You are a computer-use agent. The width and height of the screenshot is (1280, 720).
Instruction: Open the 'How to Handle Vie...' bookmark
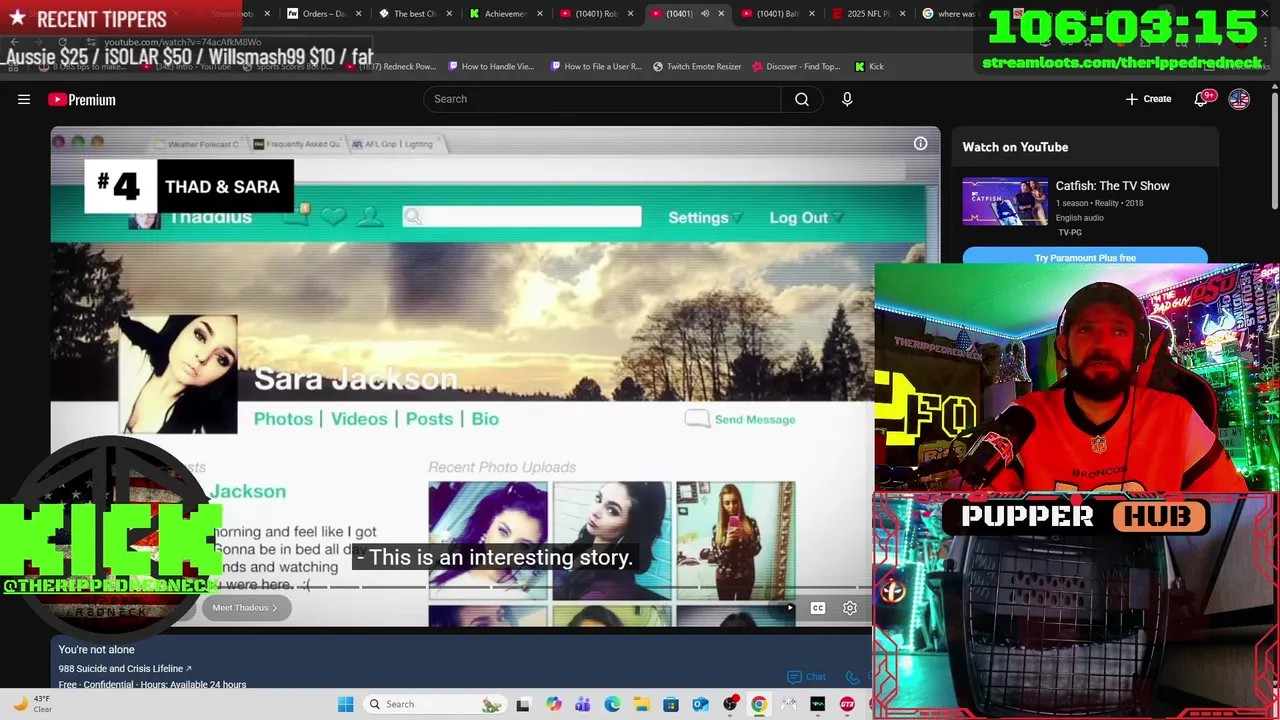(491, 66)
